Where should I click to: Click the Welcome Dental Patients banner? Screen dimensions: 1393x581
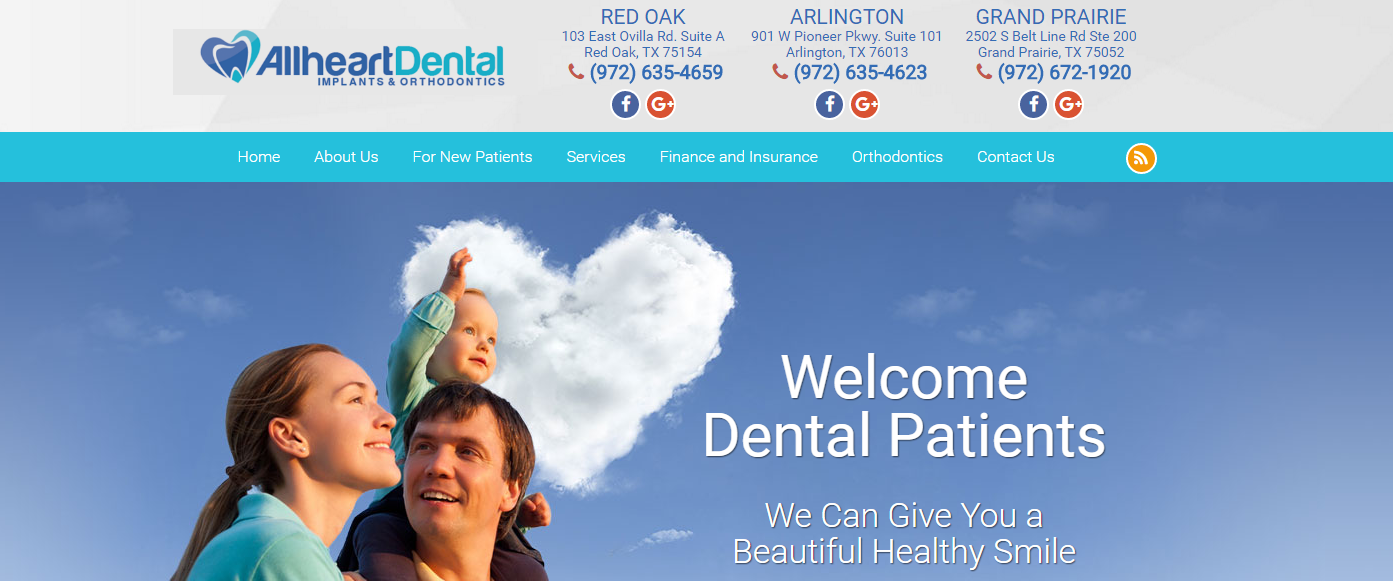pyautogui.click(x=905, y=406)
